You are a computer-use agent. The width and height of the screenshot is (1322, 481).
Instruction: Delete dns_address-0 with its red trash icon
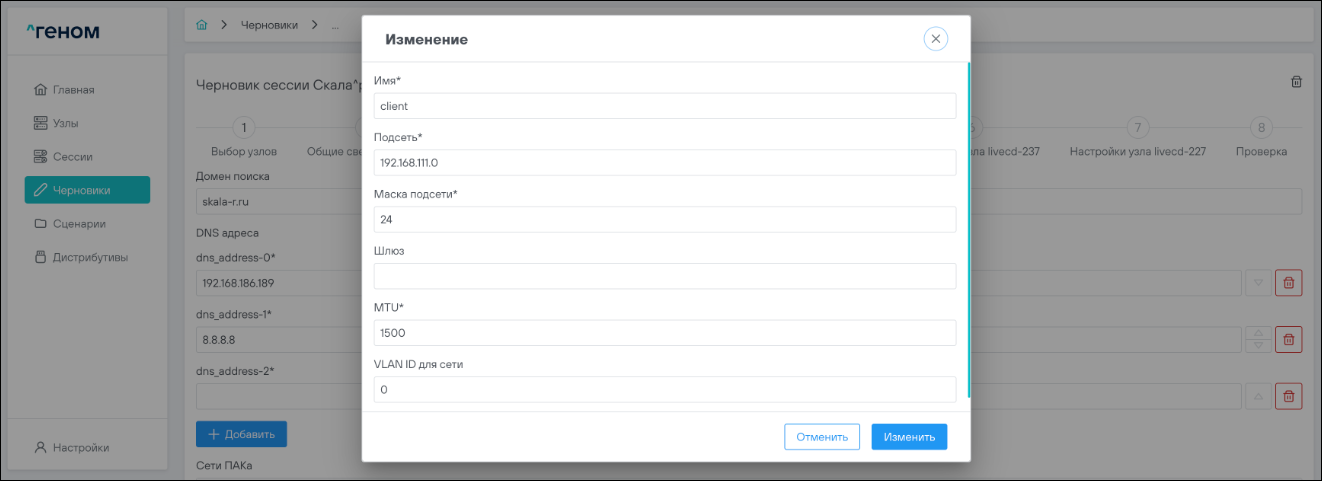1288,283
